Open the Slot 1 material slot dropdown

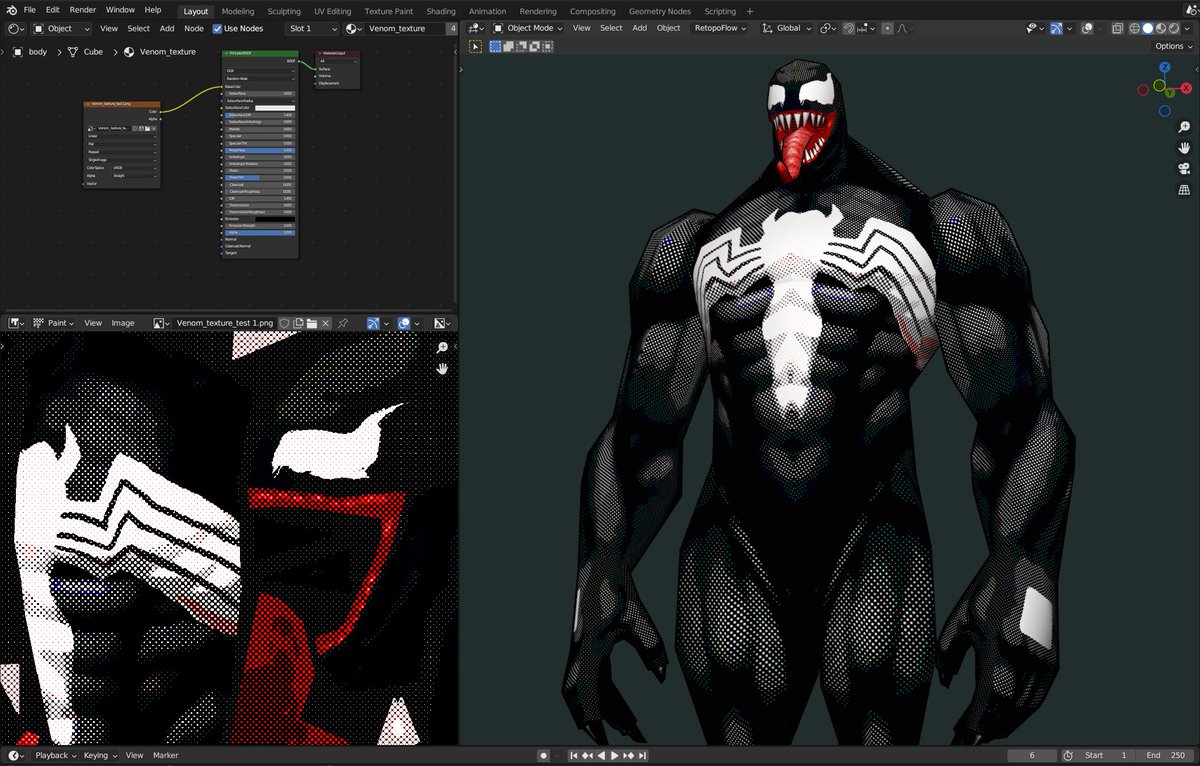tap(312, 29)
